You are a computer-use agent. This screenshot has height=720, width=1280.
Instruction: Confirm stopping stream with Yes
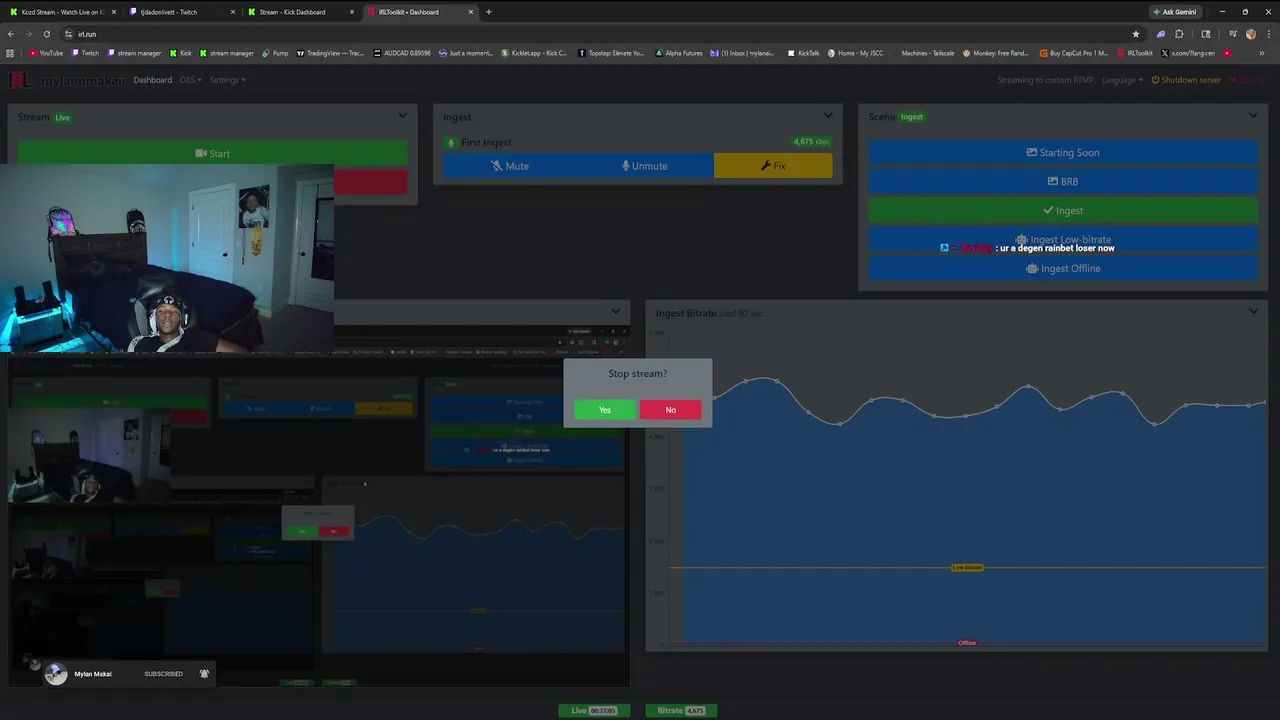pos(604,410)
